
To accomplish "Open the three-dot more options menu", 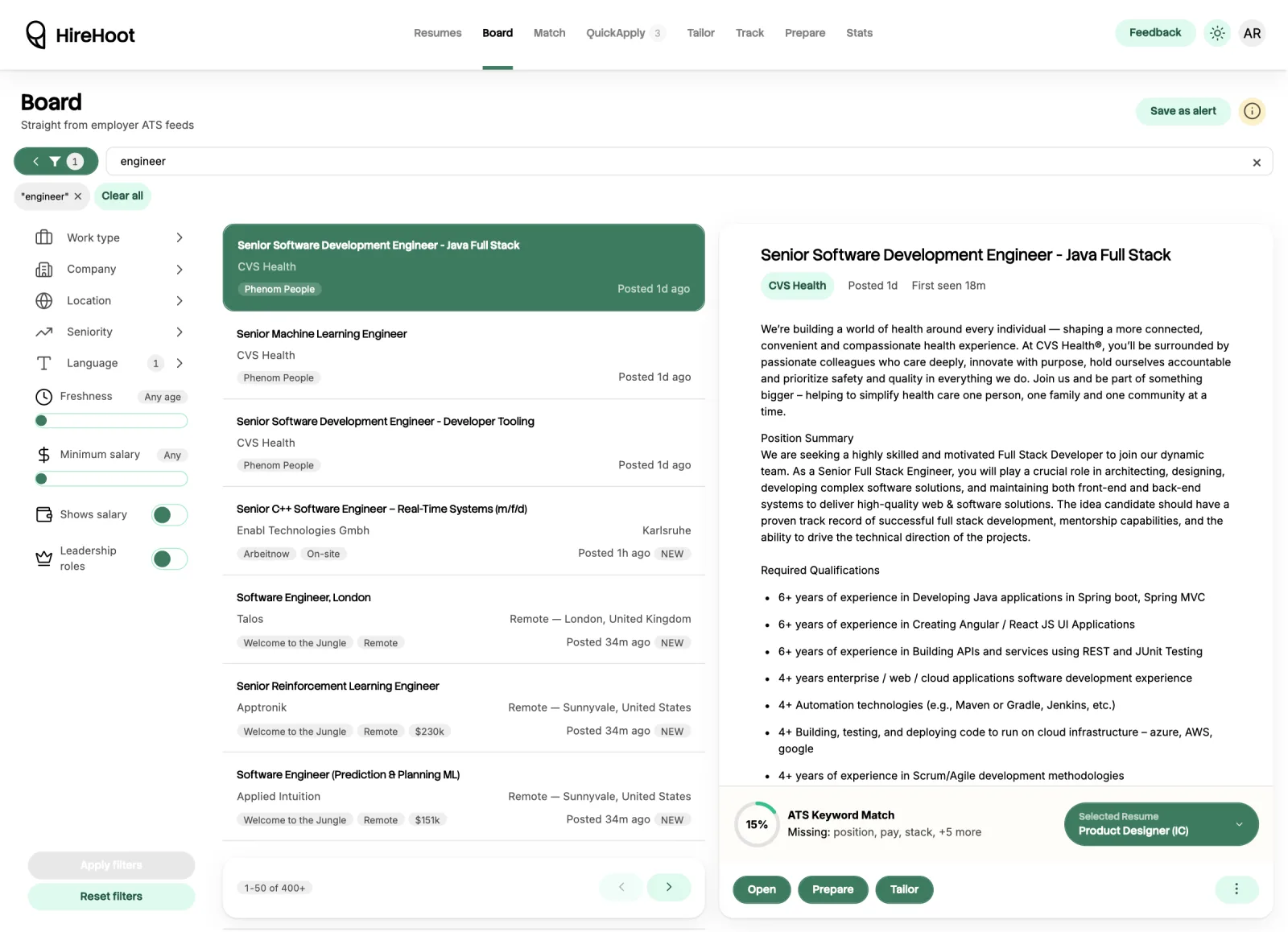I will coord(1236,889).
